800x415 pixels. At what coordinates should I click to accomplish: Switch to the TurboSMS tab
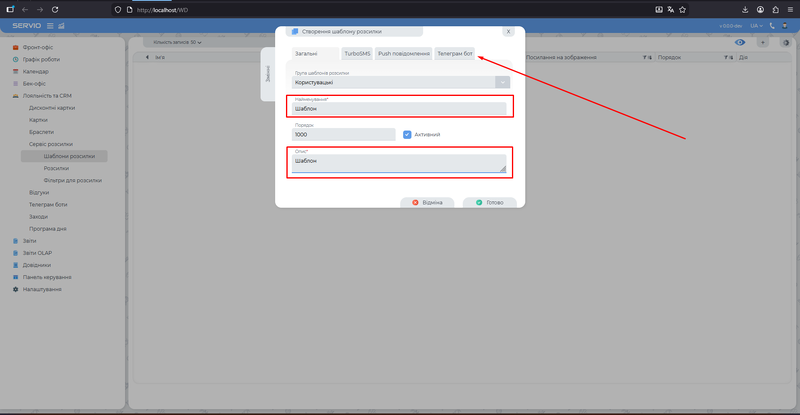pyautogui.click(x=356, y=54)
